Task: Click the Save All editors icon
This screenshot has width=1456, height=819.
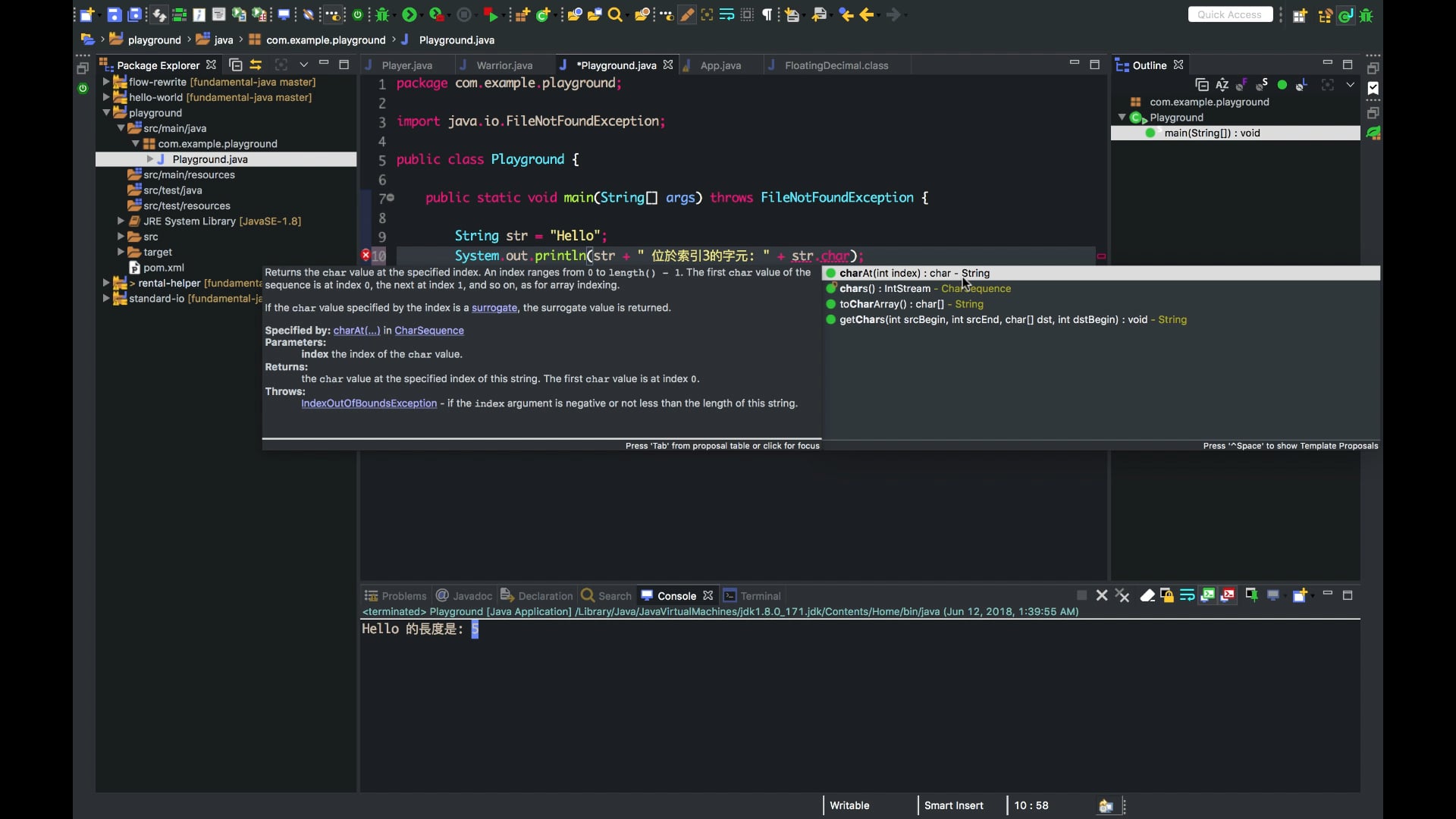Action: (x=136, y=14)
